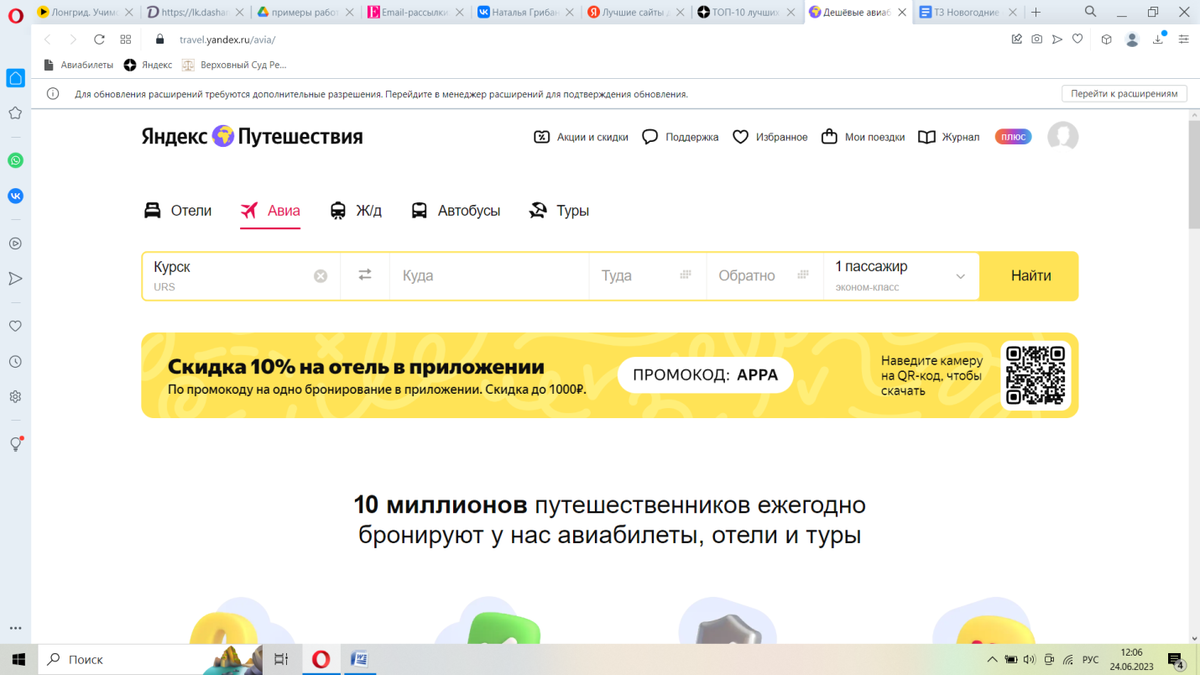Open the player icon in sidebar
Viewport: 1200px width, 675px height.
(x=16, y=243)
